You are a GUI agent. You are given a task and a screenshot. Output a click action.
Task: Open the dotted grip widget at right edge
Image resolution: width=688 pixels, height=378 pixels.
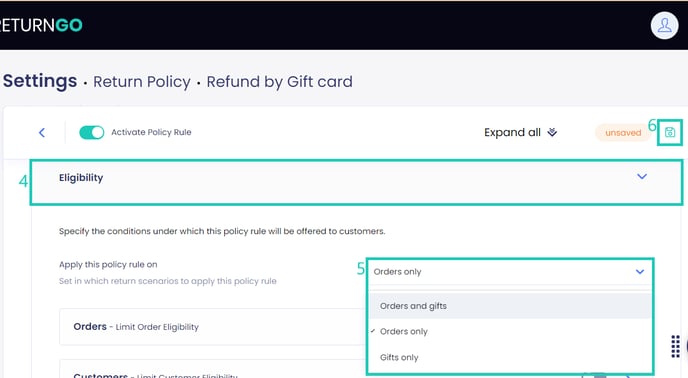tap(676, 346)
